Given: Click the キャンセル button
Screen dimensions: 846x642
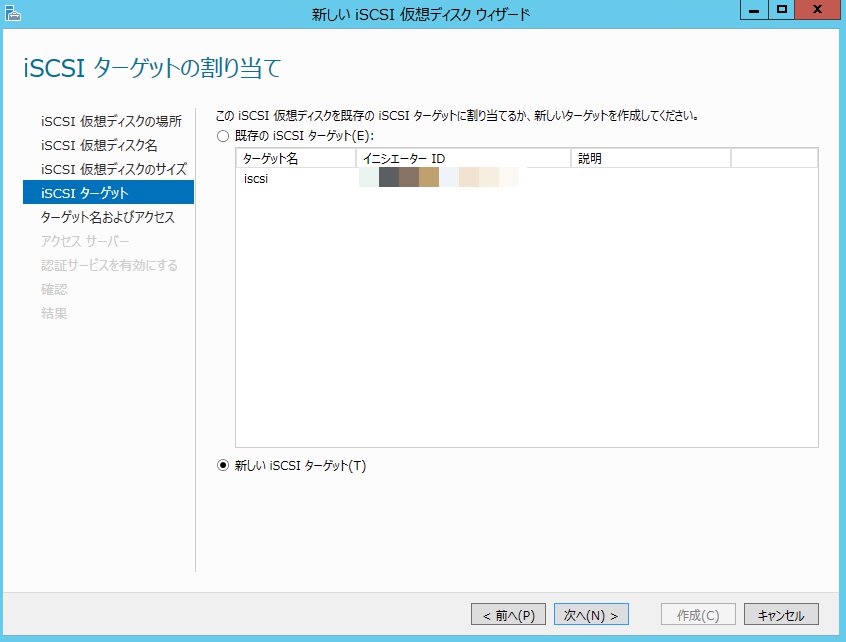Looking at the screenshot, I should coord(787,614).
